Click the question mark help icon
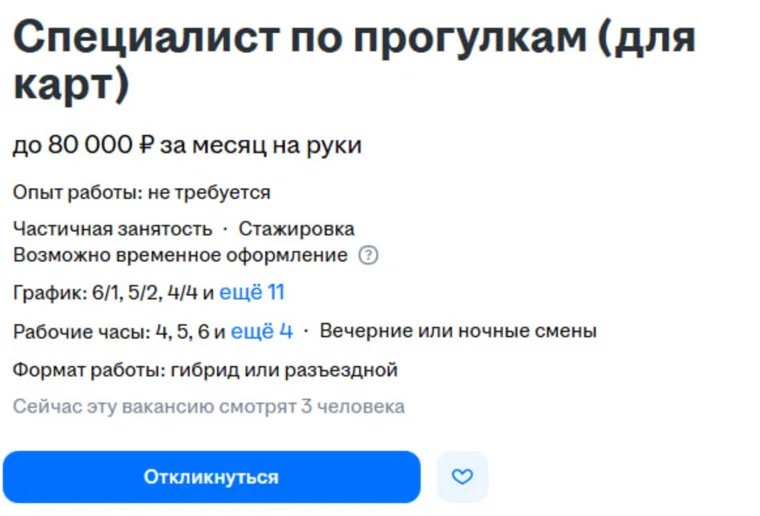The height and width of the screenshot is (516, 760). [369, 255]
